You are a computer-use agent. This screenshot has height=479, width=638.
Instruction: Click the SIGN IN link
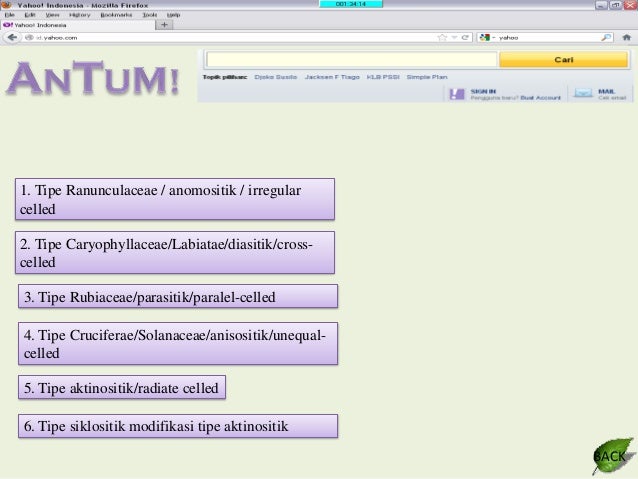point(483,91)
